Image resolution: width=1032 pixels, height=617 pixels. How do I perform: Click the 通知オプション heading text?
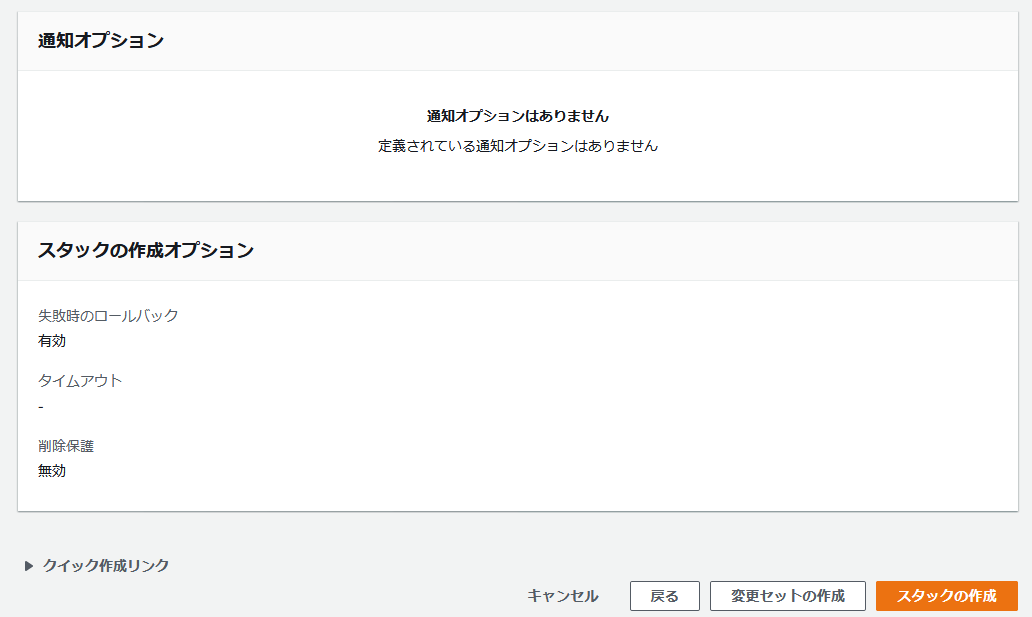click(101, 41)
